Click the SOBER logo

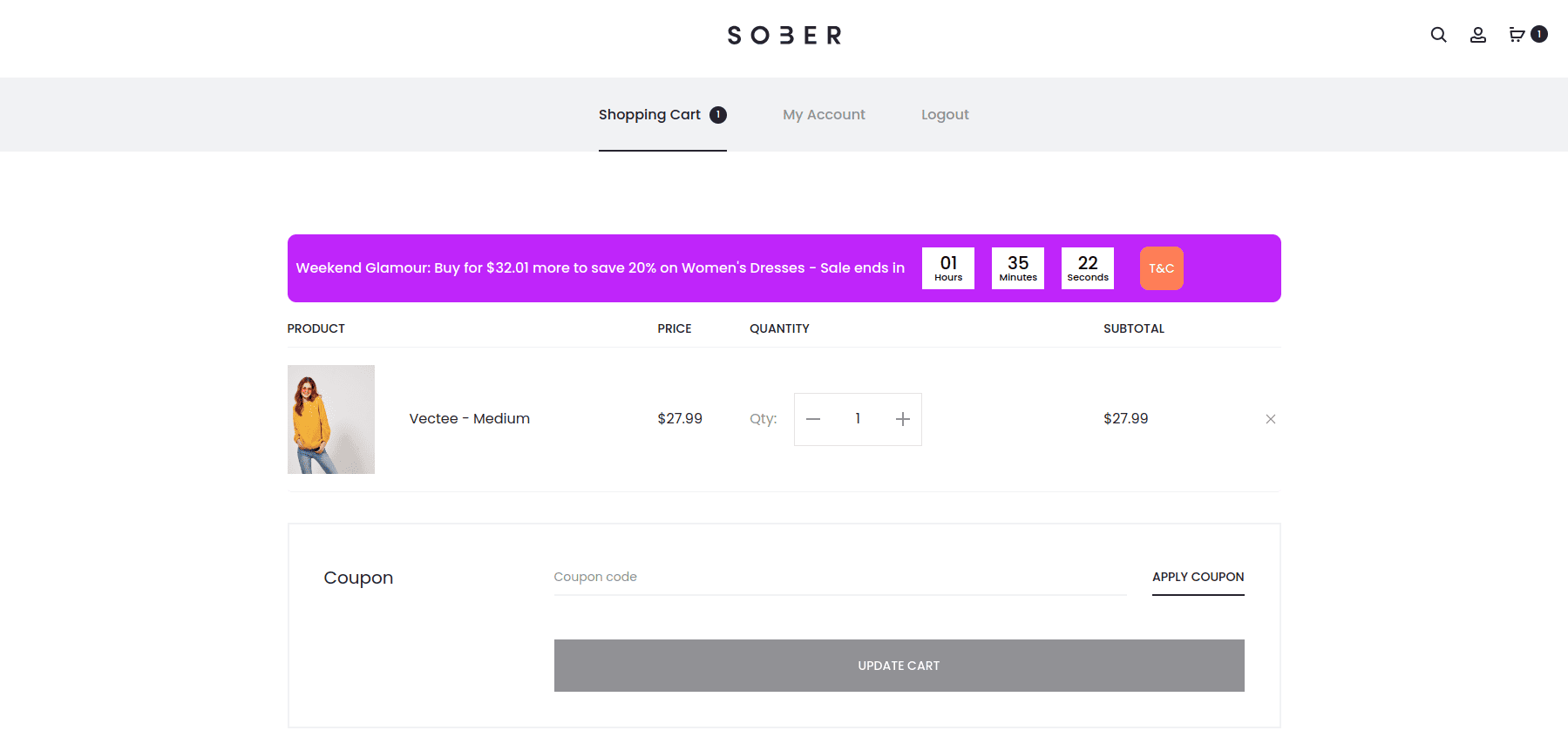pos(784,36)
